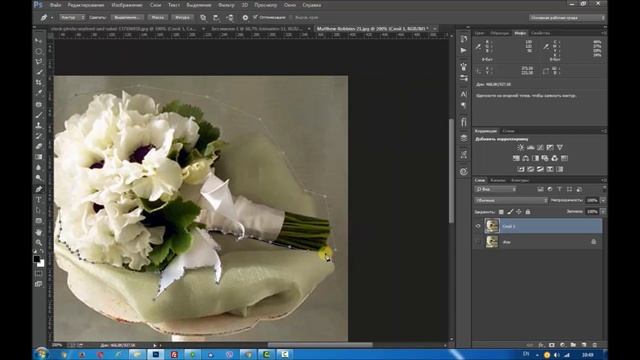640x360 pixels.
Task: Add a Hue/Saturation adjustment
Action: pyautogui.click(x=516, y=158)
